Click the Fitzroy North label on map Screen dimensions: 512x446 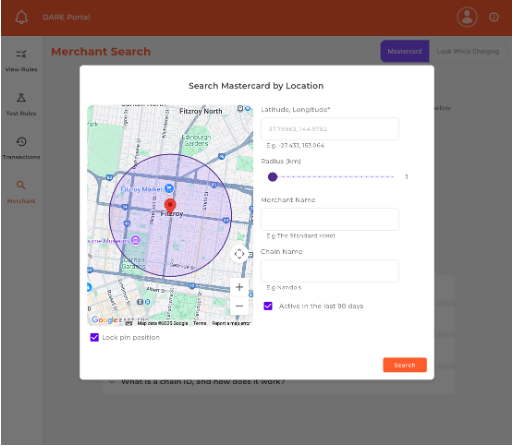point(201,111)
